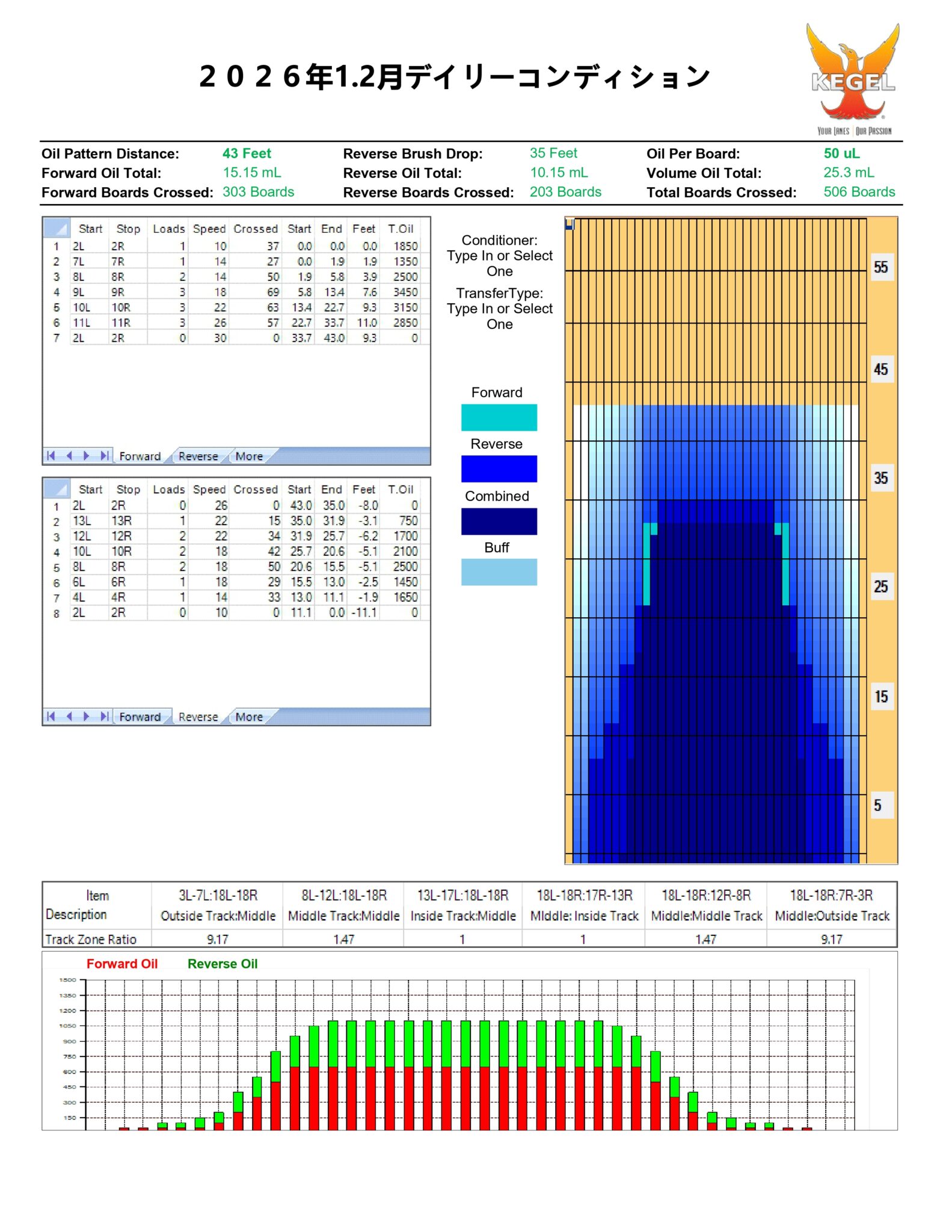952x1232 pixels.
Task: Click next sheet arrow in forward-pass table
Action: (x=87, y=455)
